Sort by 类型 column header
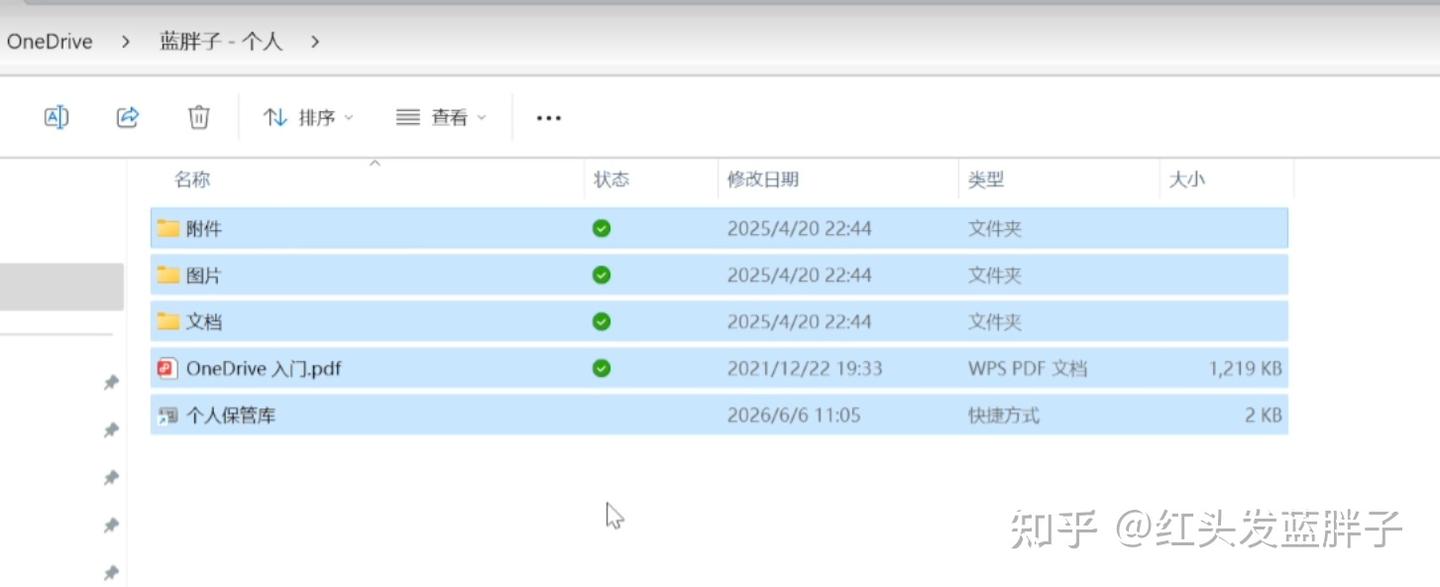This screenshot has width=1440, height=587. pos(986,180)
